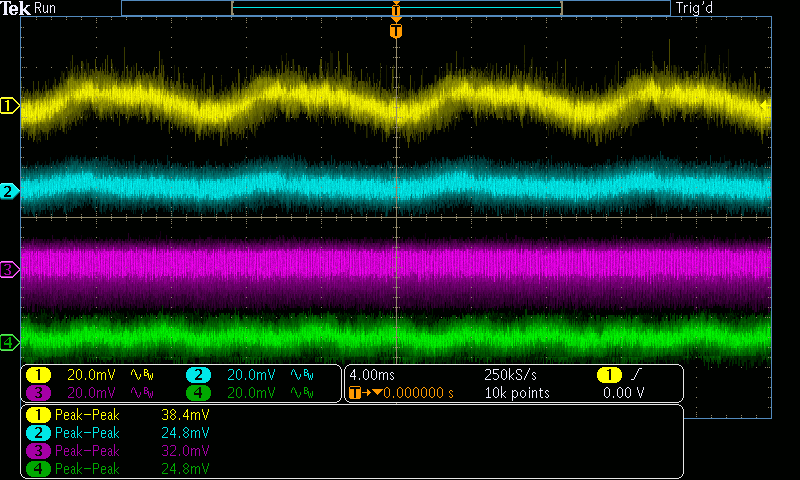Click the 0.00 V trigger level readout
800x480 pixels.
(623, 393)
